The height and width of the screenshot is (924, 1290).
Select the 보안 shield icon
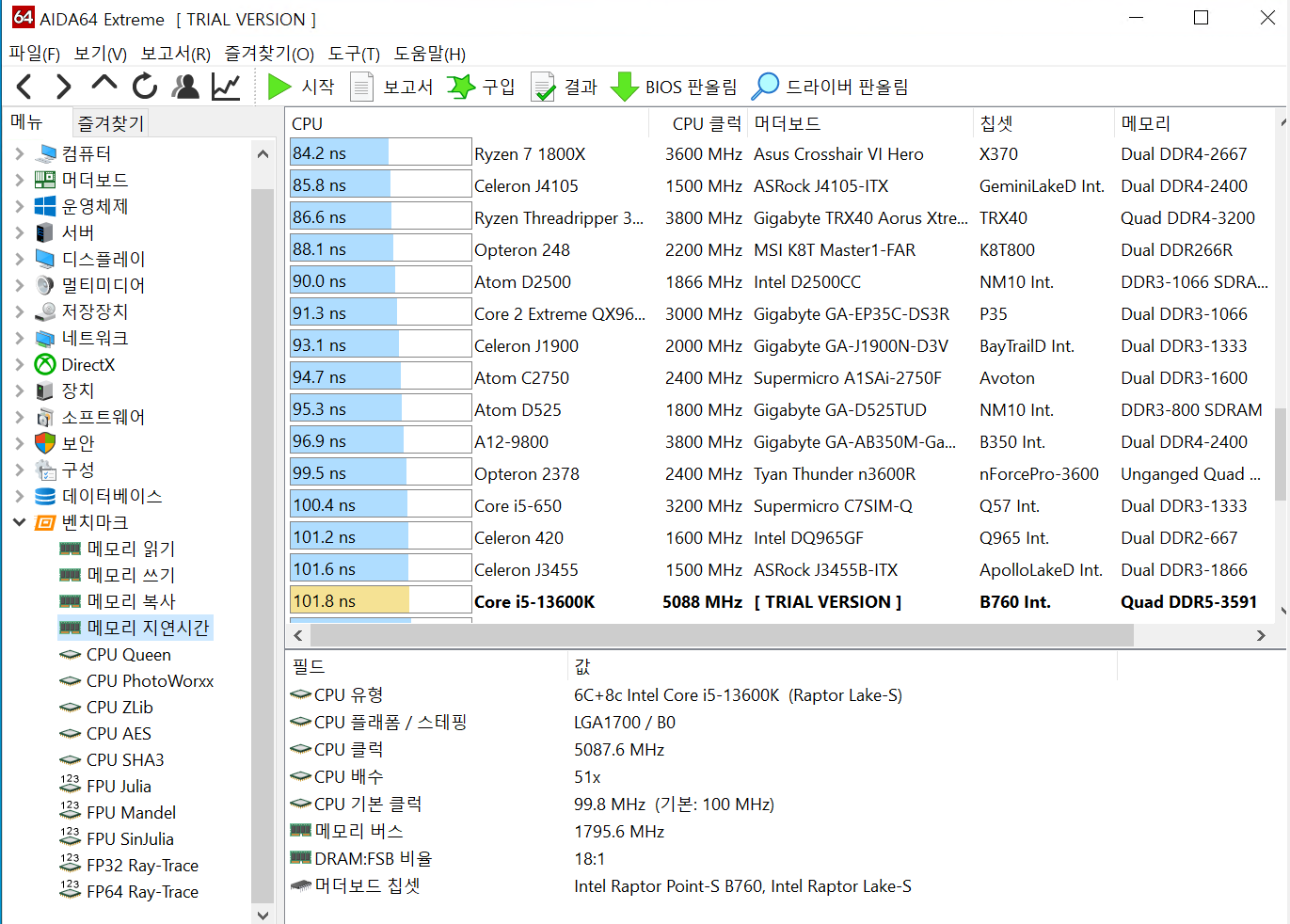coord(45,443)
